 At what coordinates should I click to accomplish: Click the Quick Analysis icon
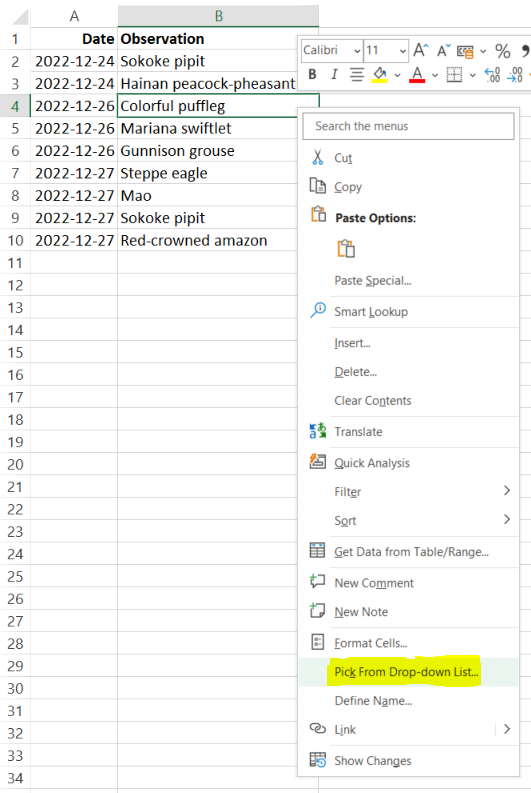[318, 461]
